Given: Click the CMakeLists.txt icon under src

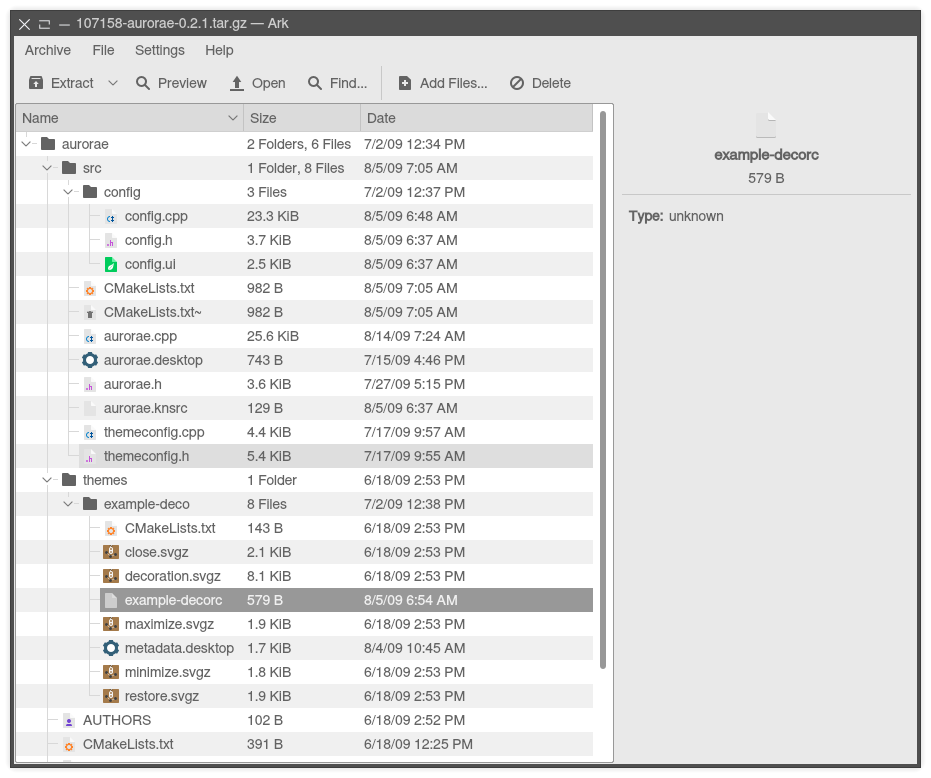Looking at the screenshot, I should tap(90, 289).
